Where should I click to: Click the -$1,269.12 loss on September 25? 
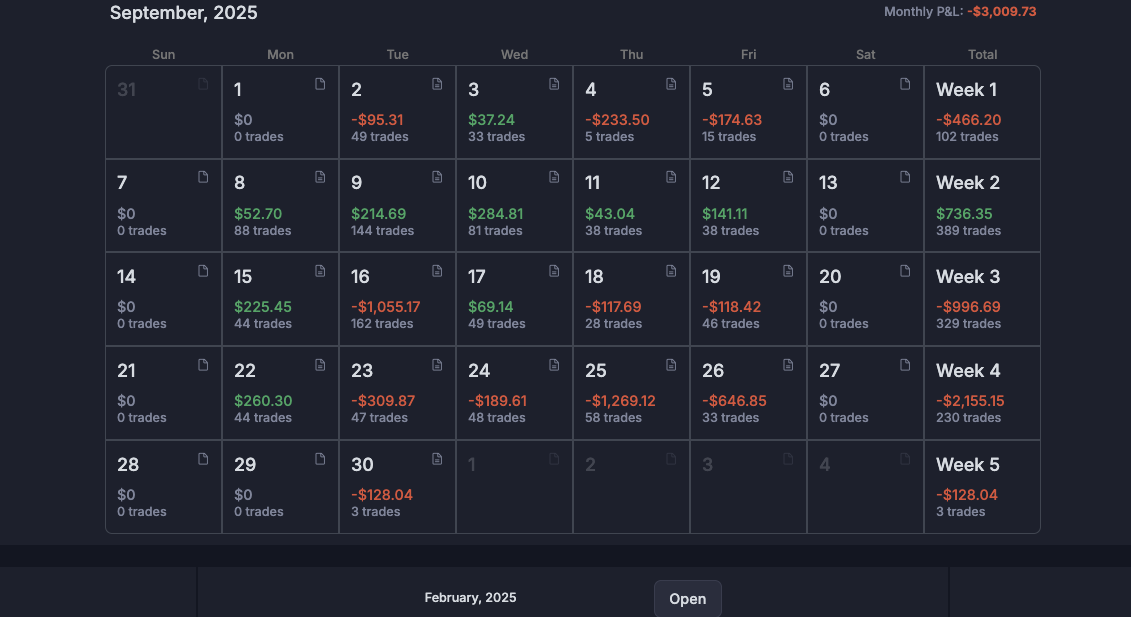click(620, 401)
